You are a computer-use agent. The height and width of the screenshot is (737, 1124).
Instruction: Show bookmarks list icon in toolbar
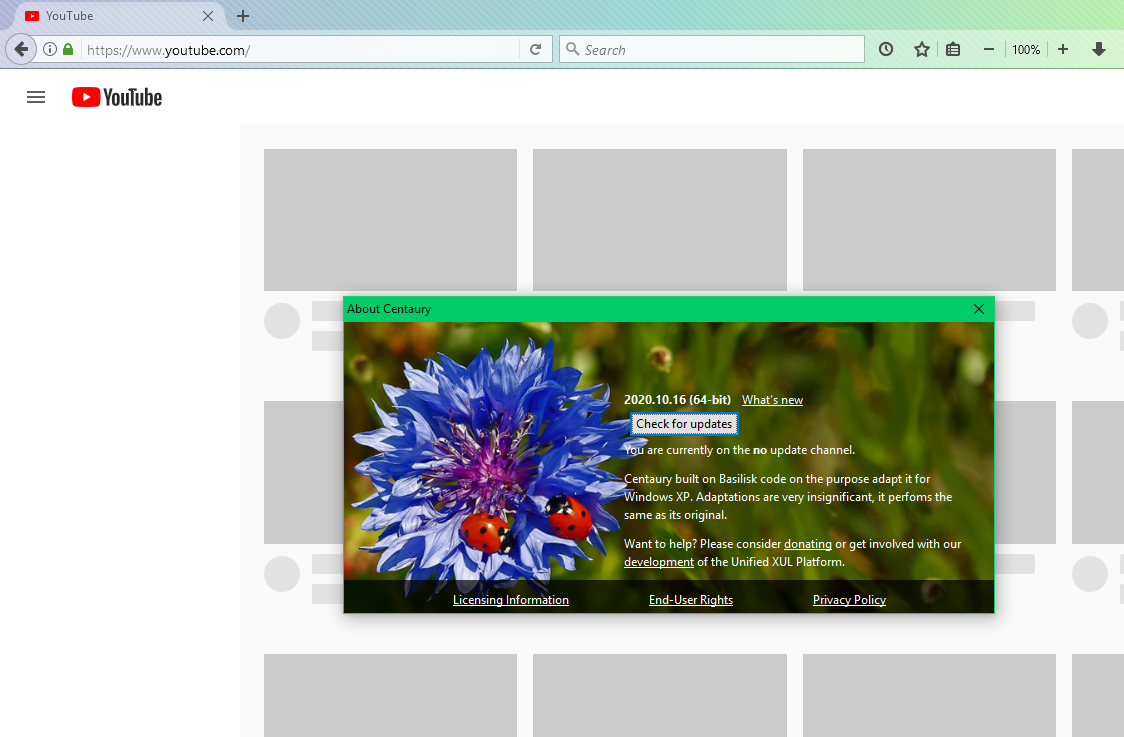pyautogui.click(x=953, y=49)
